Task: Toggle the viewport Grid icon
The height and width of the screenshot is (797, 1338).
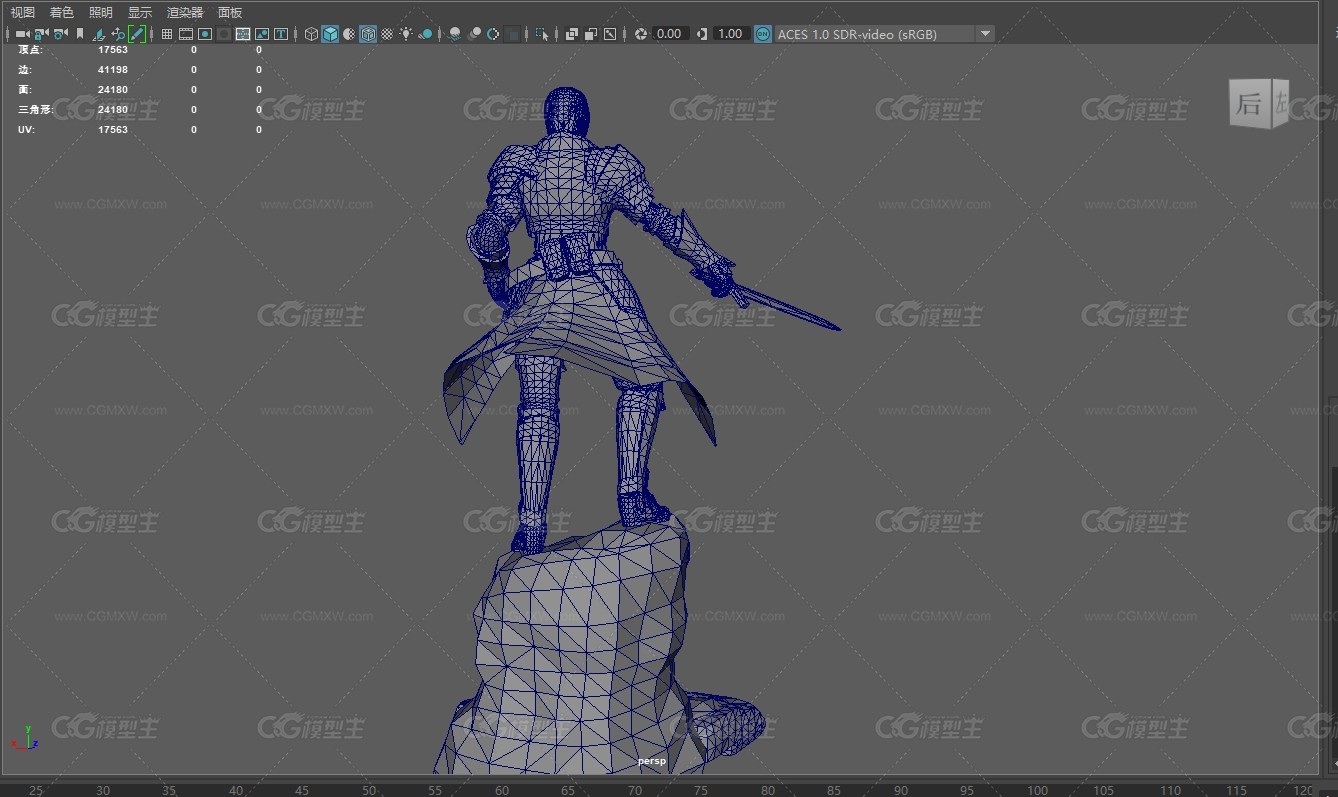Action: [167, 34]
